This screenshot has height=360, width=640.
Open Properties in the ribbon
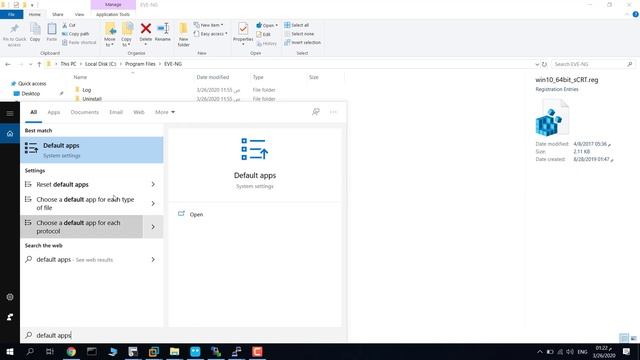(x=243, y=32)
